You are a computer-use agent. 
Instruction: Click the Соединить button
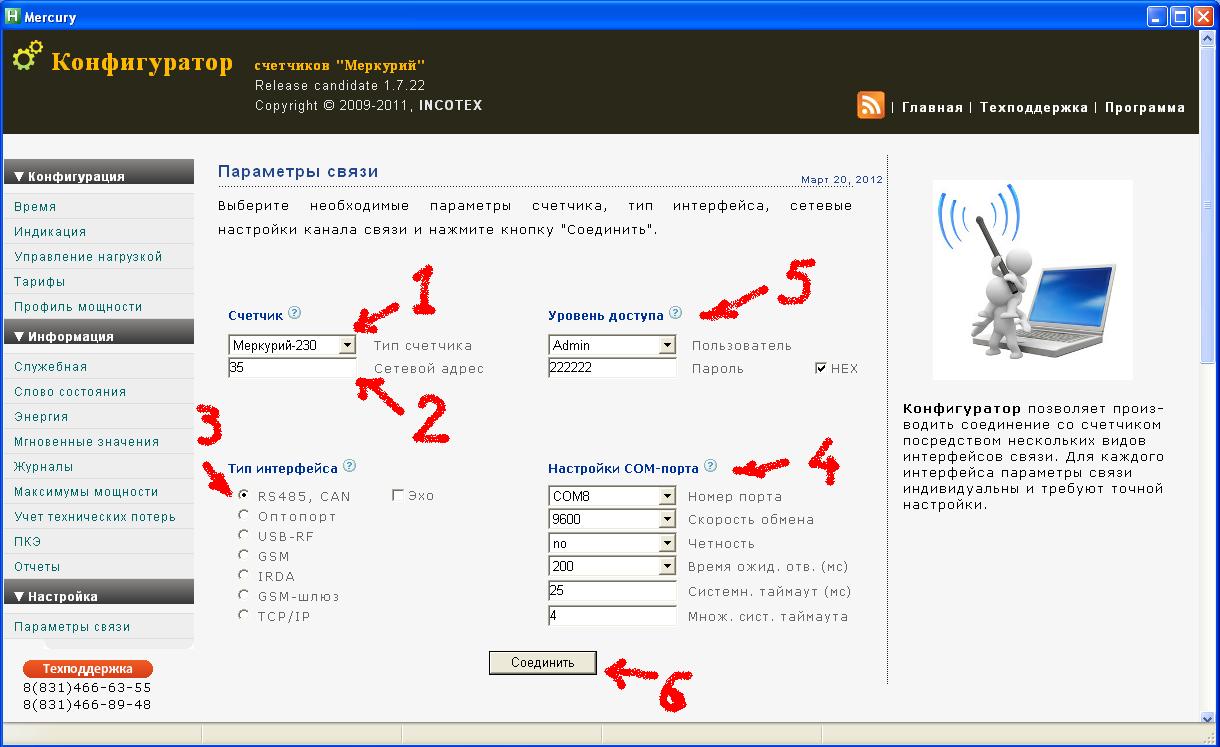tap(543, 662)
